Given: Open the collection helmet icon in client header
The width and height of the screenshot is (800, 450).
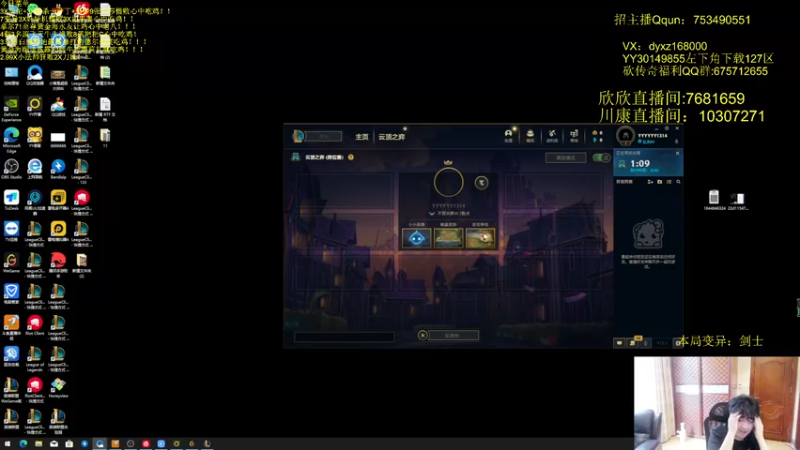Looking at the screenshot, I should [508, 135].
